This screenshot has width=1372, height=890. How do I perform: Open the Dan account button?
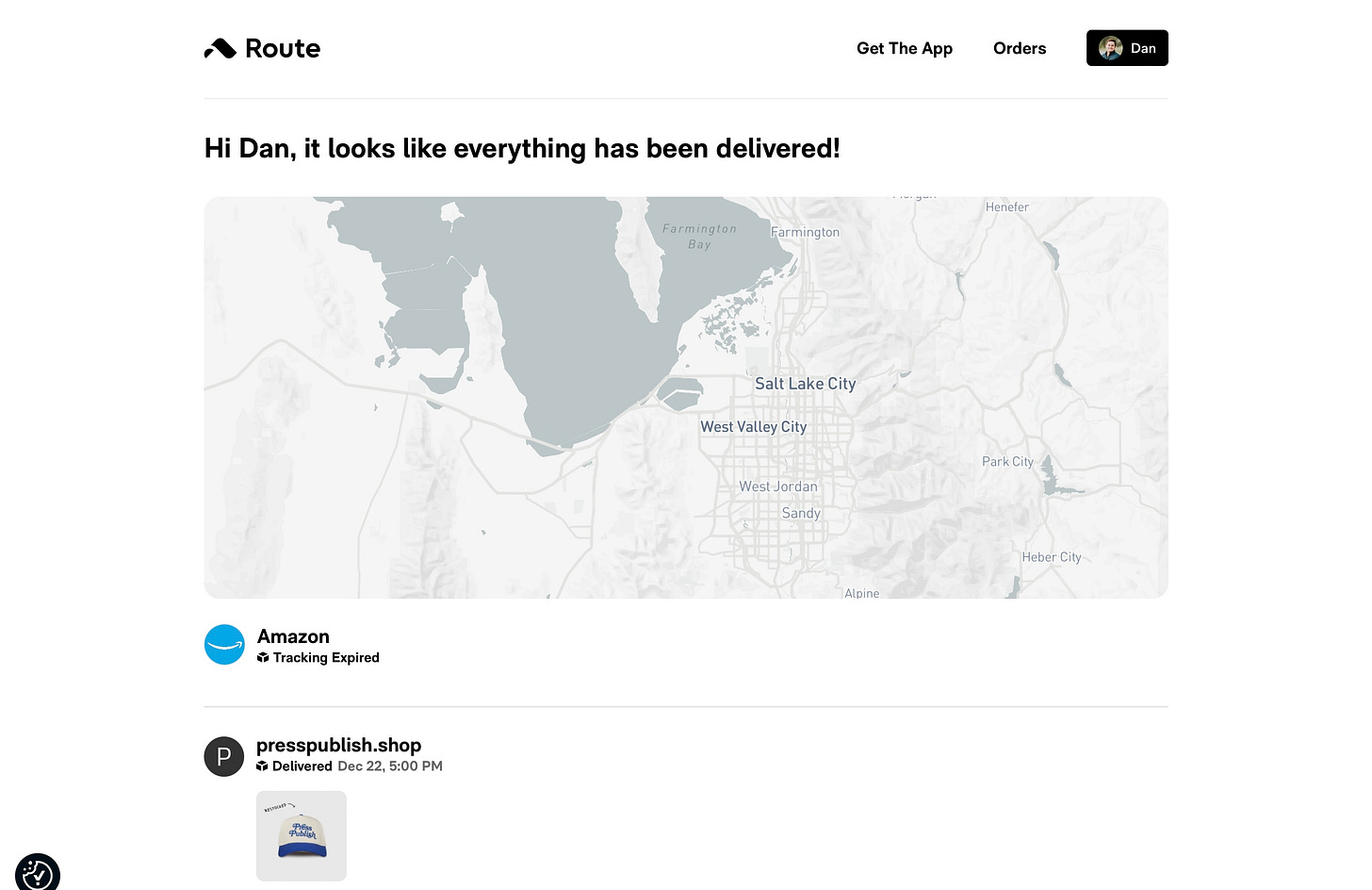pyautogui.click(x=1127, y=48)
